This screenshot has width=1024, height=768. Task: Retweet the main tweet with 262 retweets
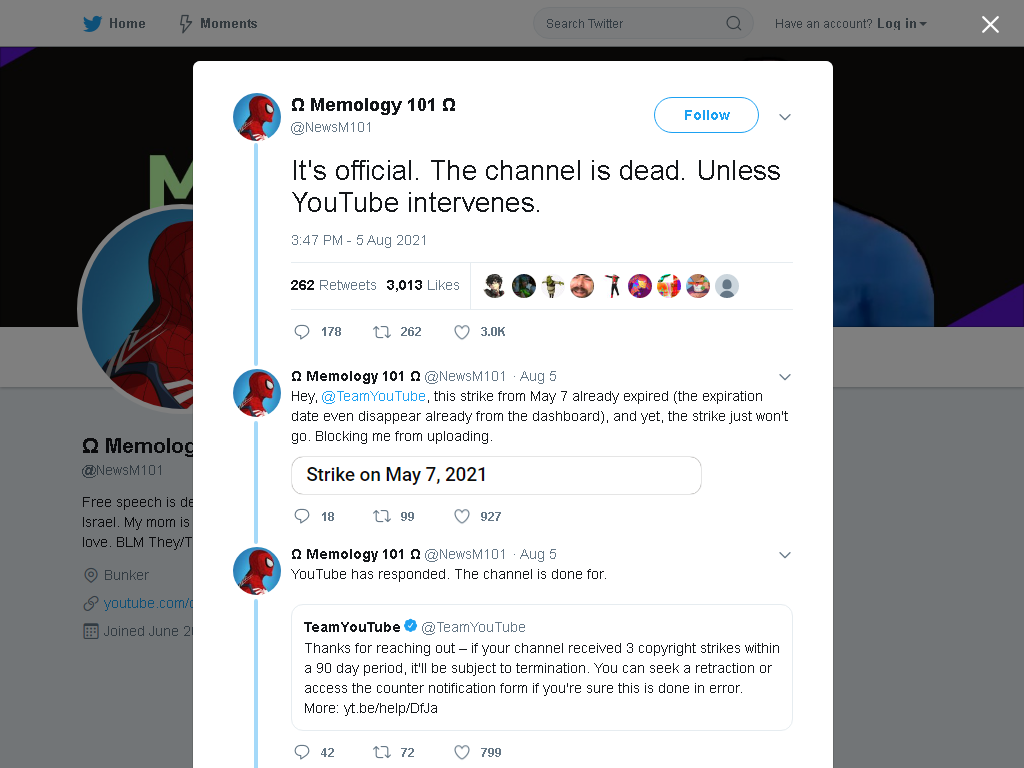[381, 332]
